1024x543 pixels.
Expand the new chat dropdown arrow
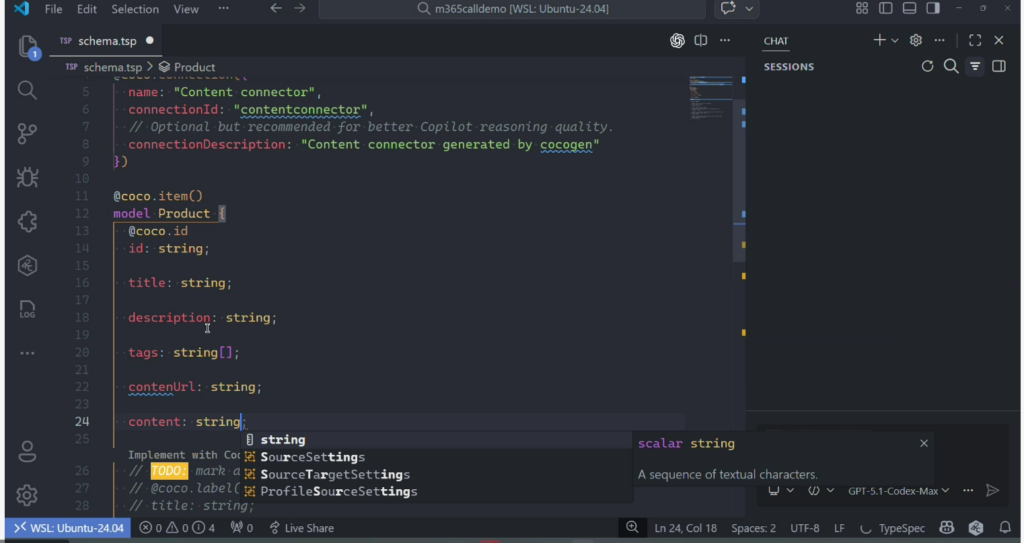tap(894, 41)
